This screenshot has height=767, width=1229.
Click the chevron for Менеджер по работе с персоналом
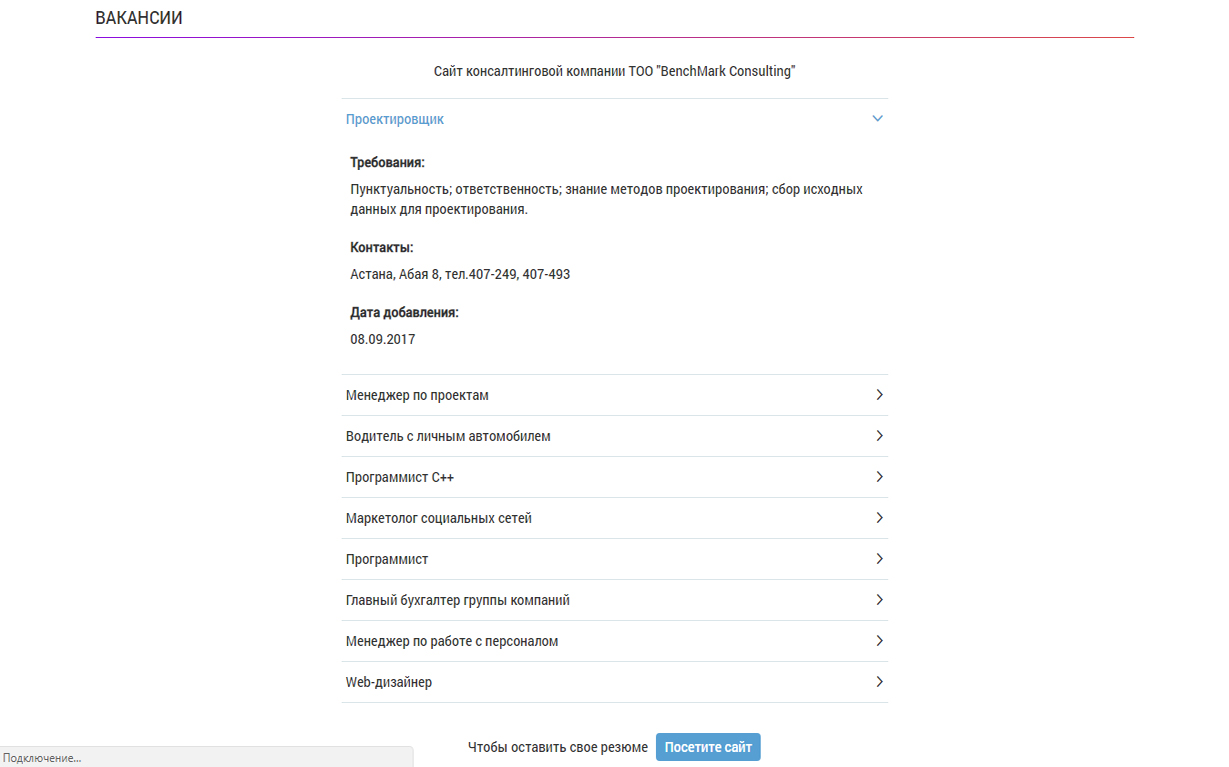[879, 641]
